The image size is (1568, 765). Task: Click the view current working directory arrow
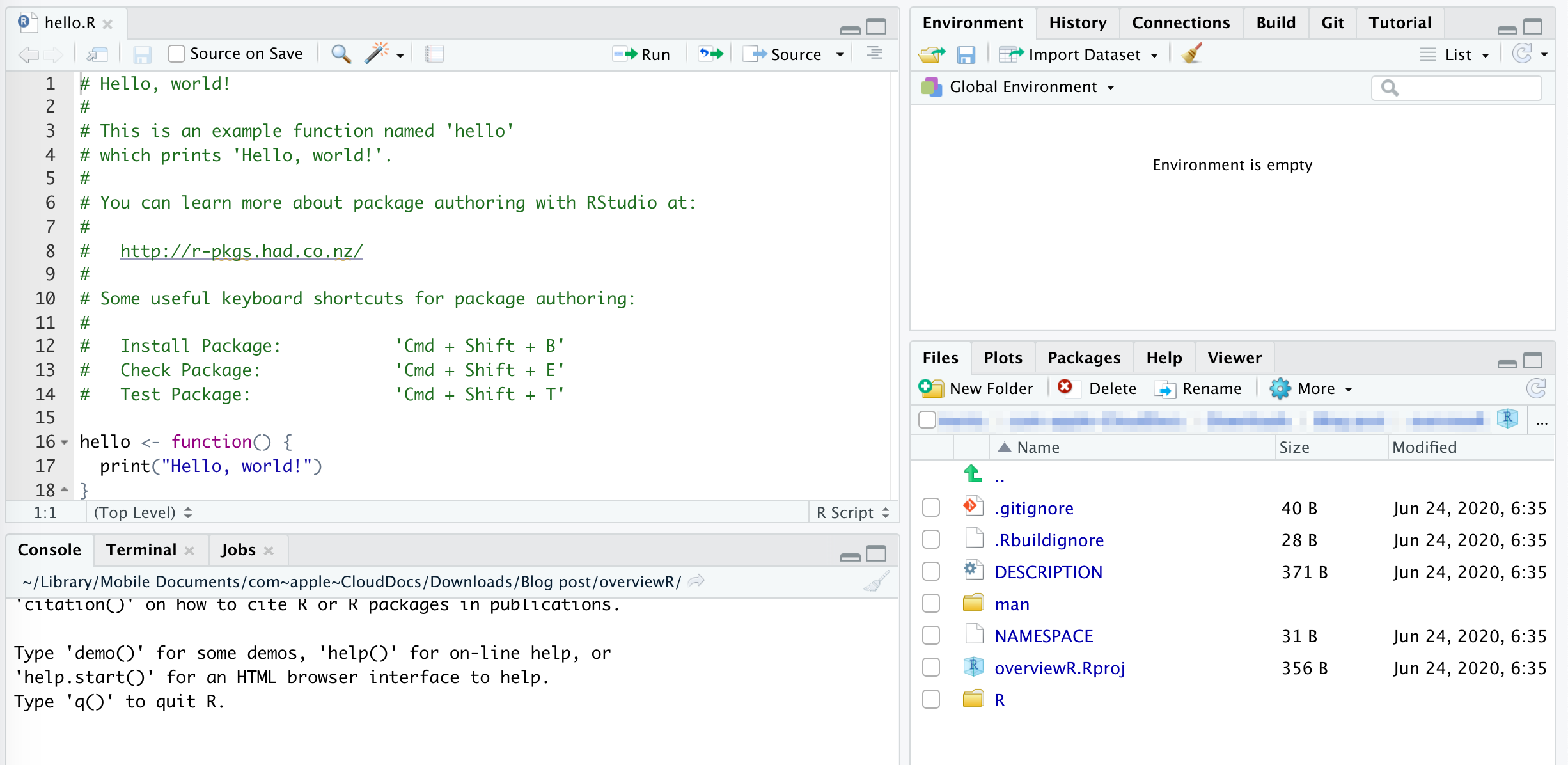click(x=696, y=581)
